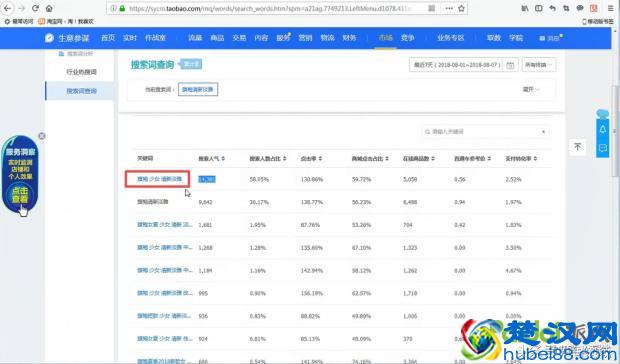Viewport: 620px width, 364px height.
Task: Open the 交易 menu item
Action: click(x=239, y=38)
